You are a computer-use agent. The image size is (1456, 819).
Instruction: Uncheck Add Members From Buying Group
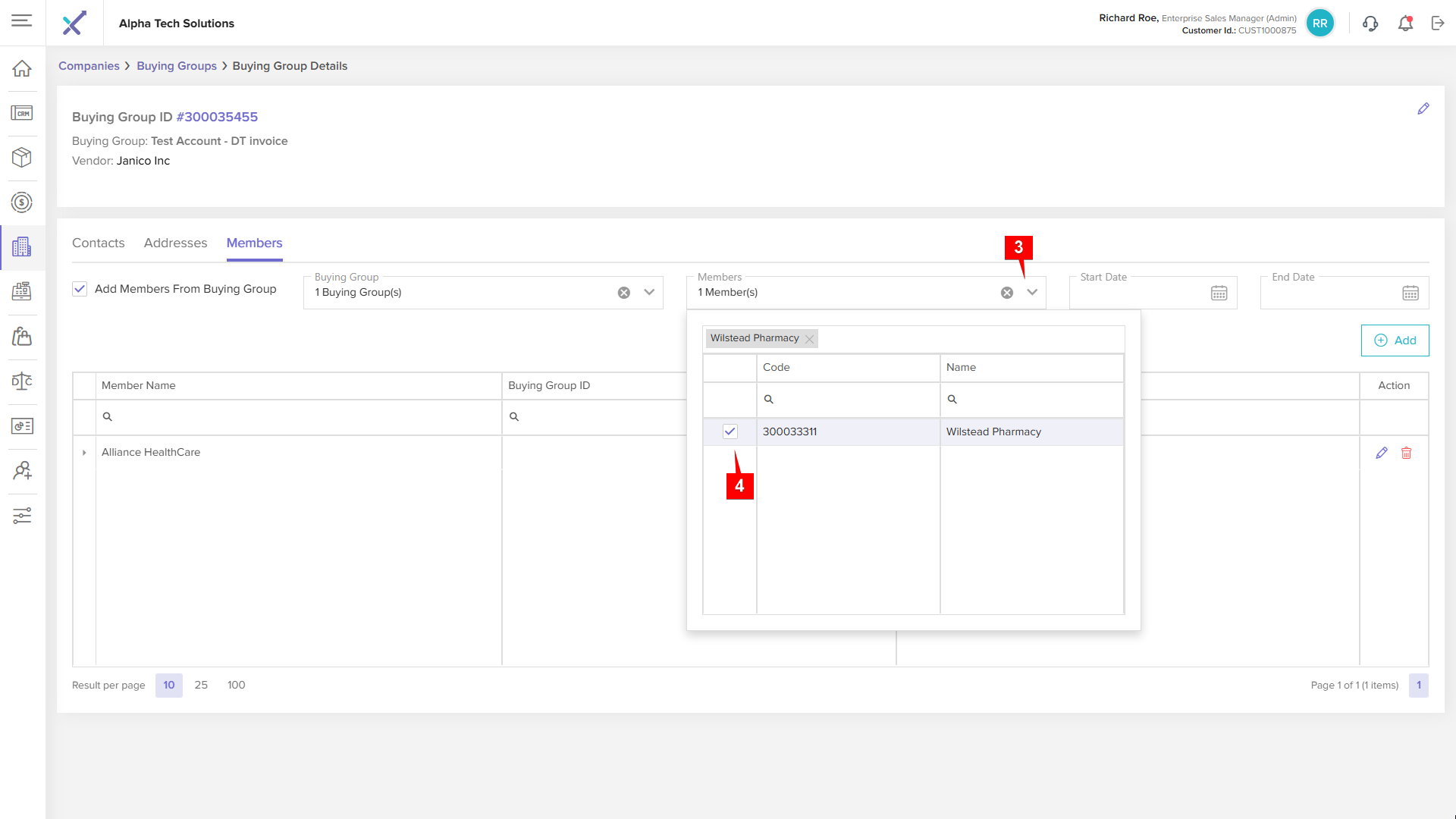(80, 289)
